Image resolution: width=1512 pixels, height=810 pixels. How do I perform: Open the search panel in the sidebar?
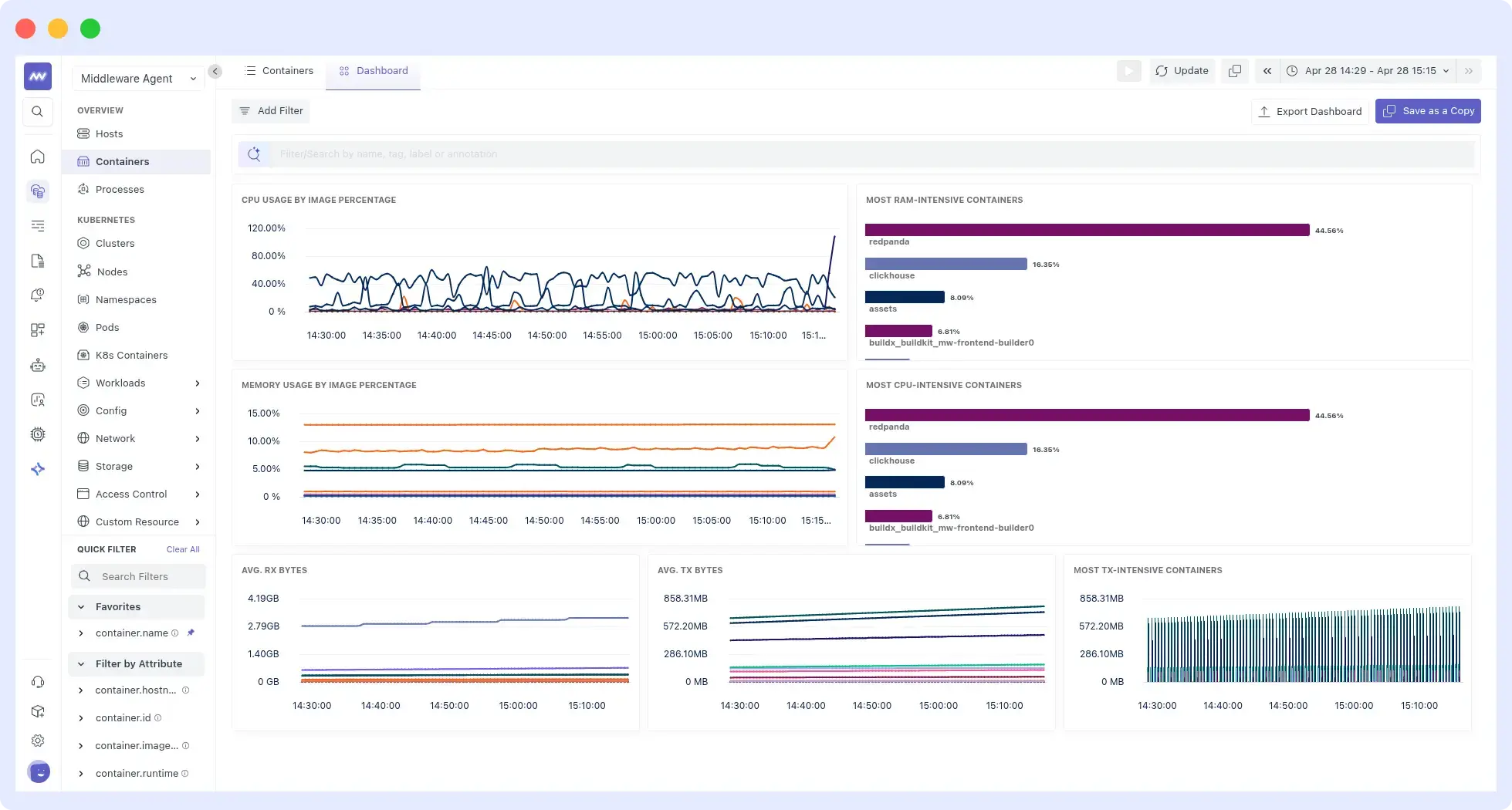pos(38,111)
